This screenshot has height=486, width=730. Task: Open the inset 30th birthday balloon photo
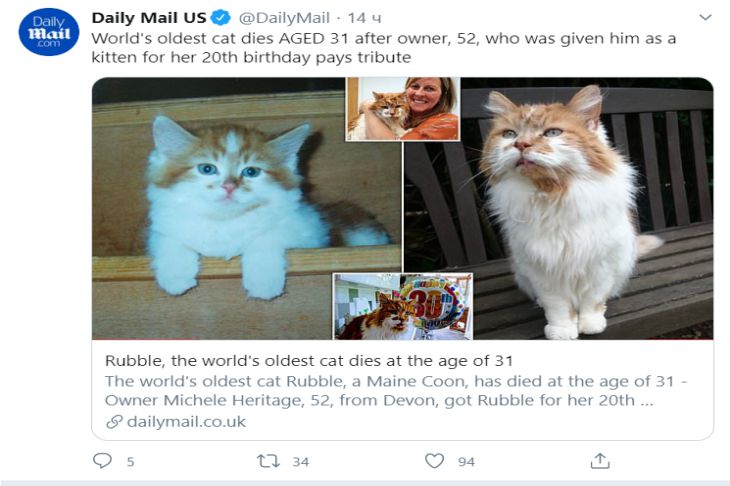coord(403,306)
